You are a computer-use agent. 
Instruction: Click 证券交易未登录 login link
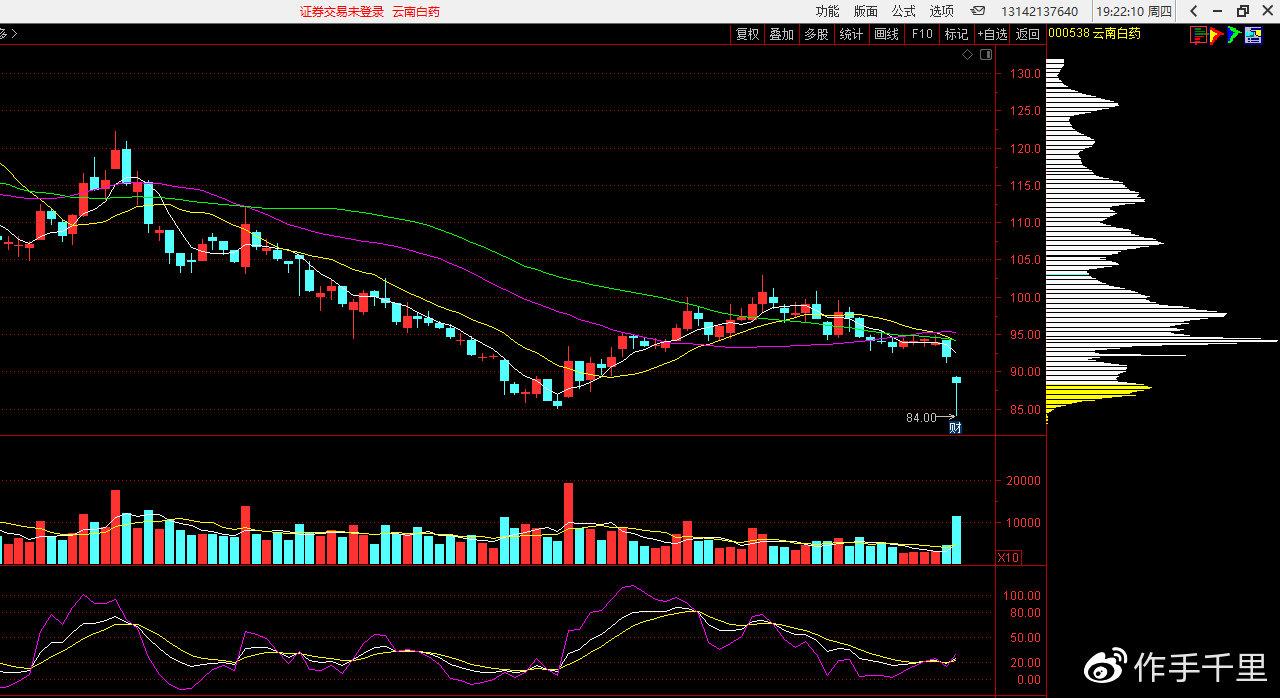[x=342, y=11]
